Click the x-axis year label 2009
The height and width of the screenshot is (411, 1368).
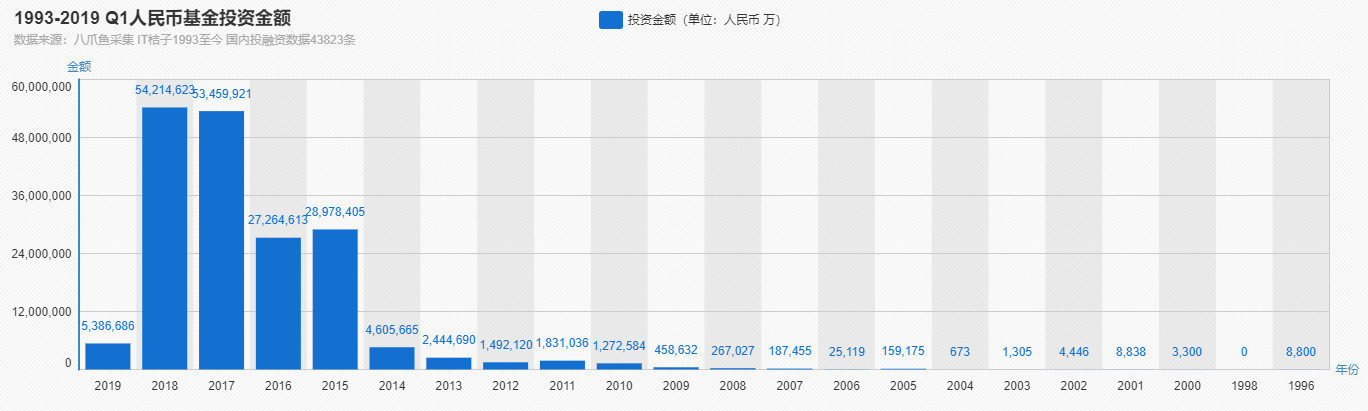click(x=677, y=384)
